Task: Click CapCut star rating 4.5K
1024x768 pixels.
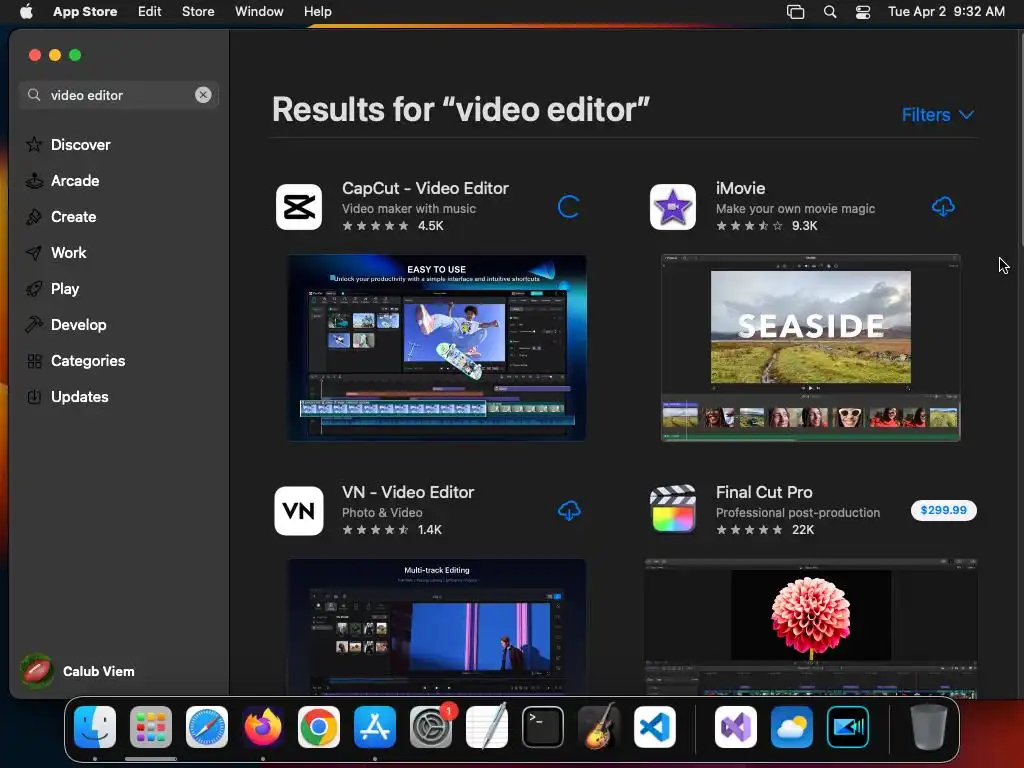Action: [x=392, y=226]
